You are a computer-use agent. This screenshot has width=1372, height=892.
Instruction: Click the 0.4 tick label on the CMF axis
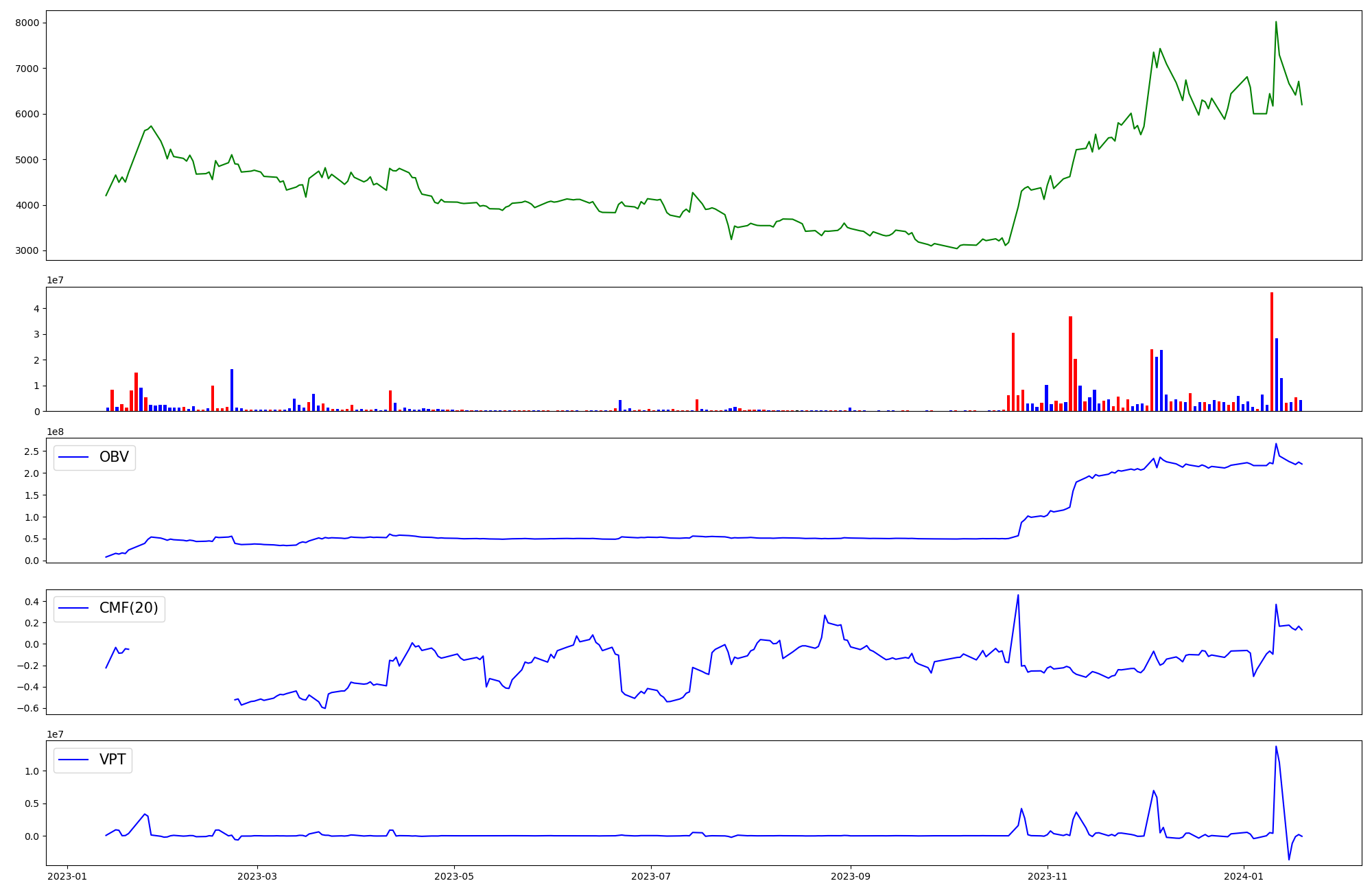[32, 602]
